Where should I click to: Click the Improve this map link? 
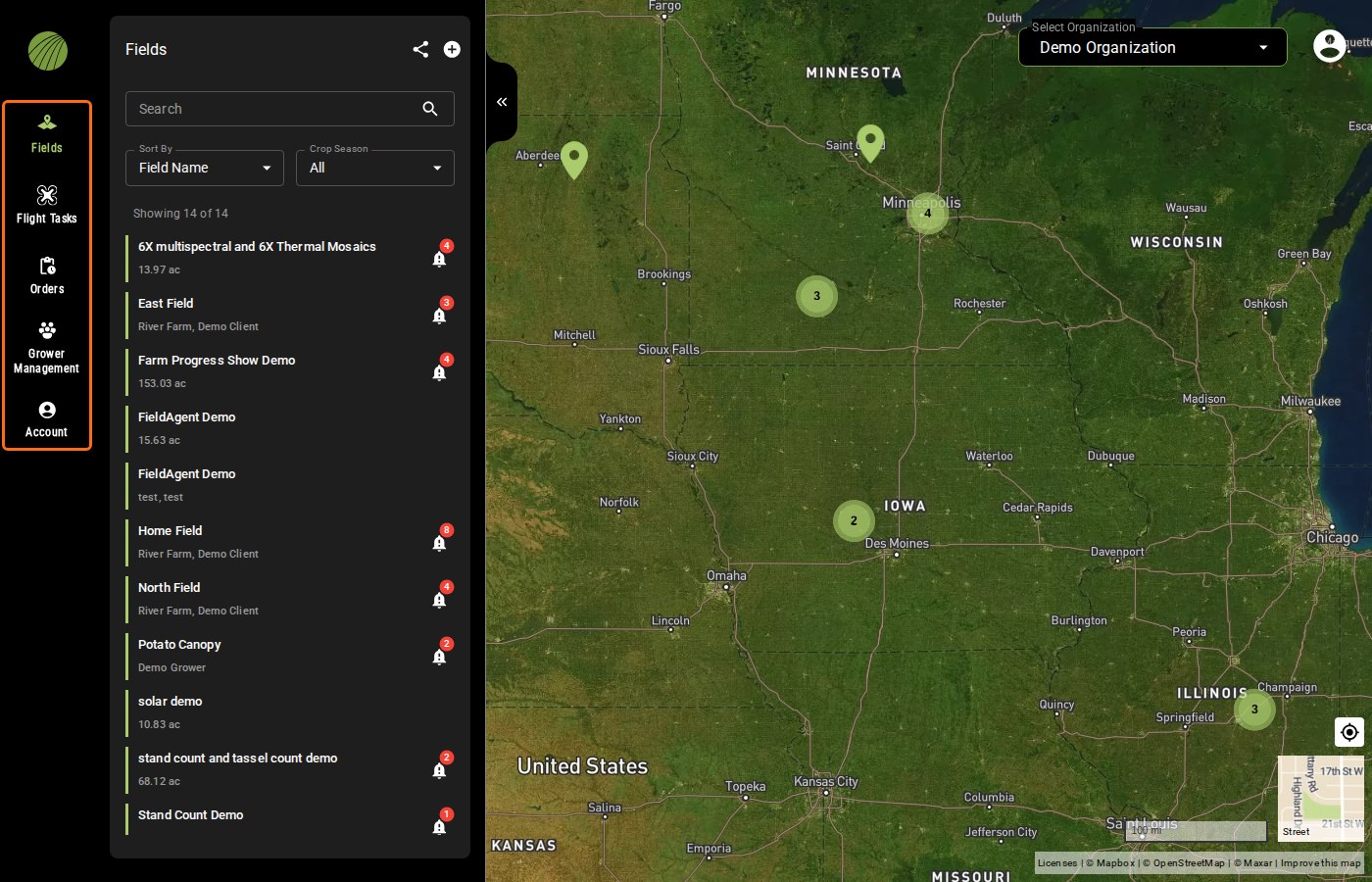[x=1321, y=863]
